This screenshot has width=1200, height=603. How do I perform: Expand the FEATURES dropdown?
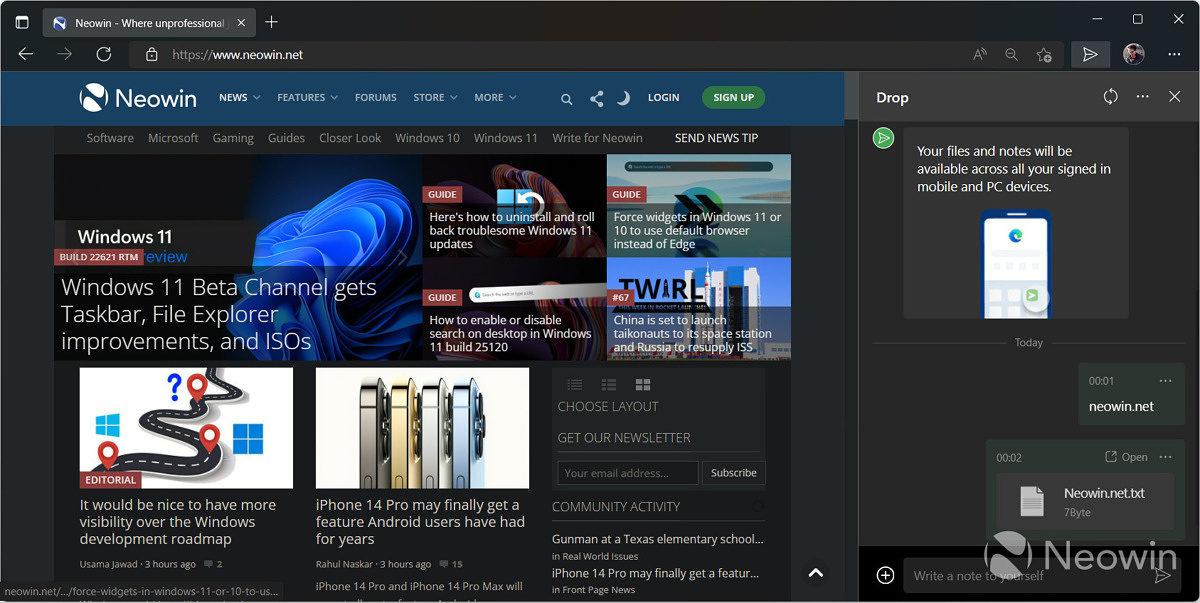(x=307, y=97)
